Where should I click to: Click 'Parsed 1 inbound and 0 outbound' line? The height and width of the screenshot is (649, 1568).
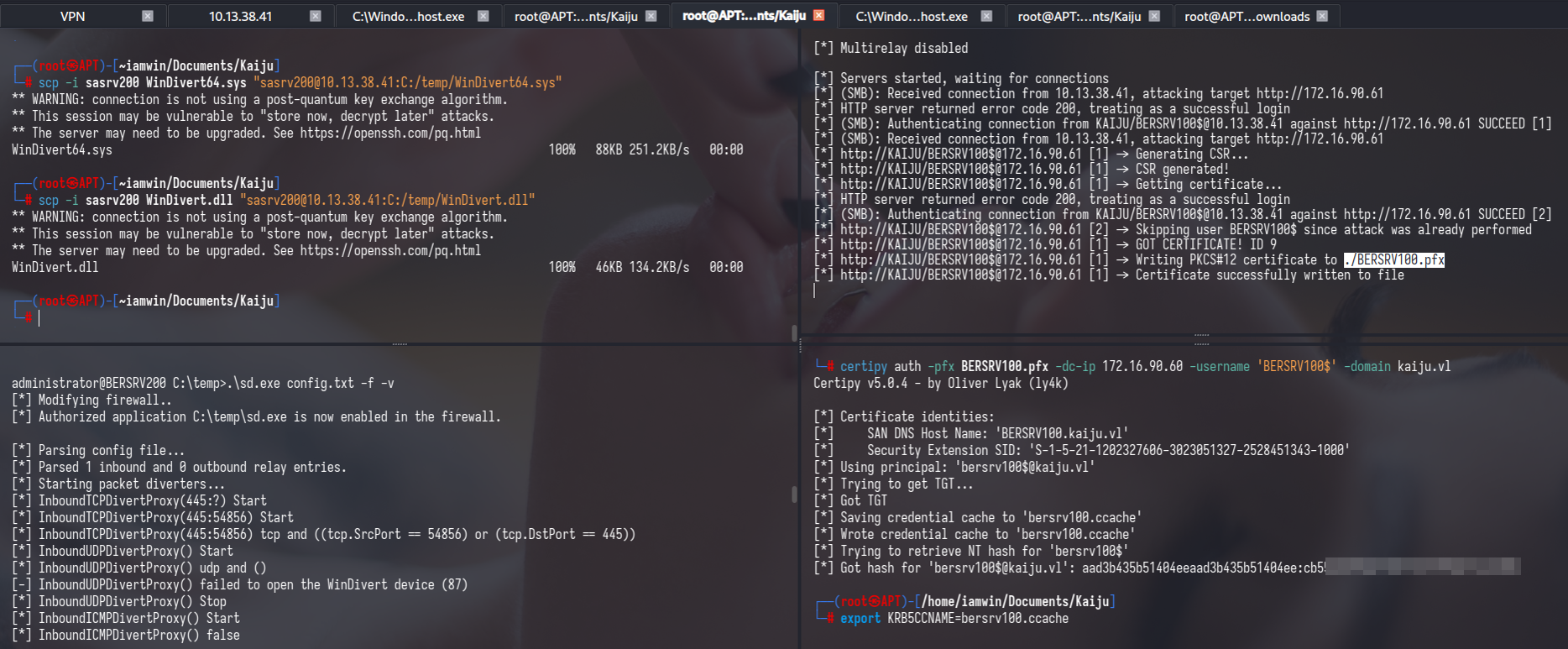[179, 467]
